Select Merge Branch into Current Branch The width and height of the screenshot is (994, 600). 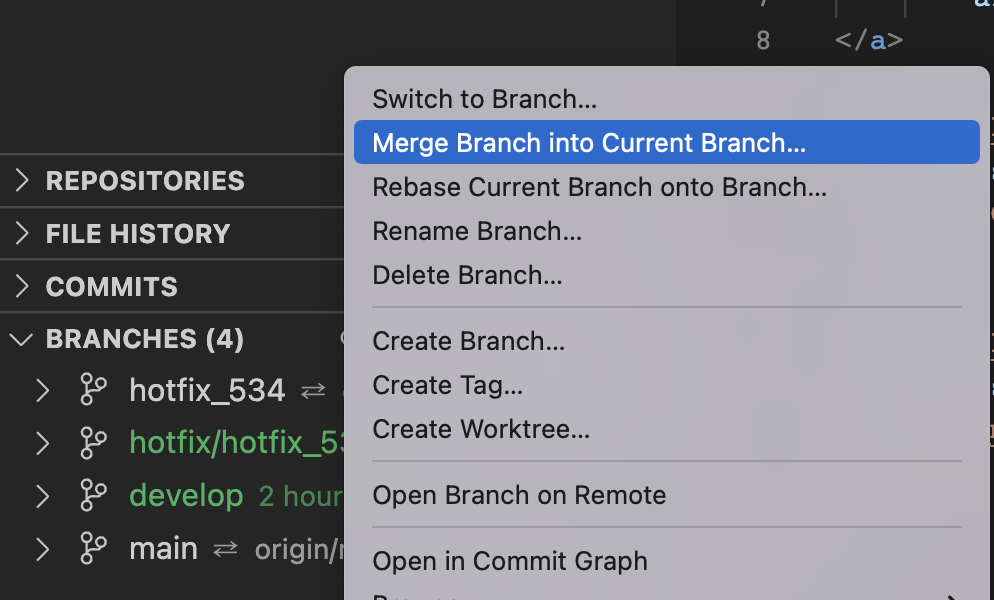click(x=588, y=143)
